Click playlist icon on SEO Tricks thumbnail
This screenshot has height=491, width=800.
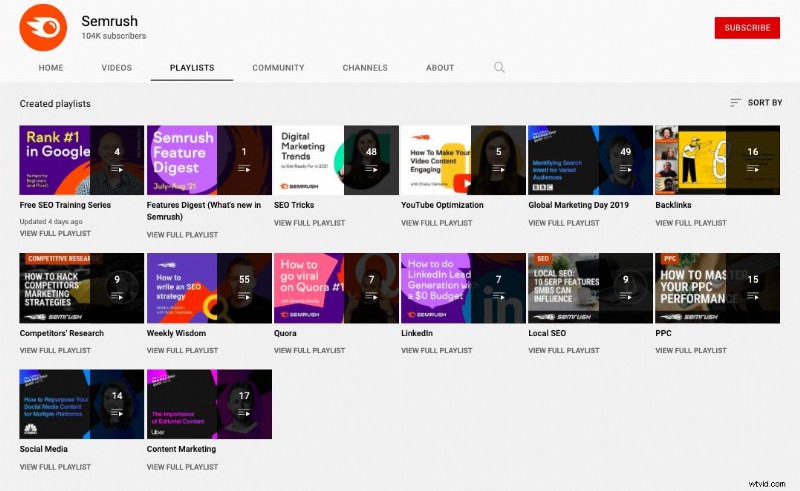[371, 168]
